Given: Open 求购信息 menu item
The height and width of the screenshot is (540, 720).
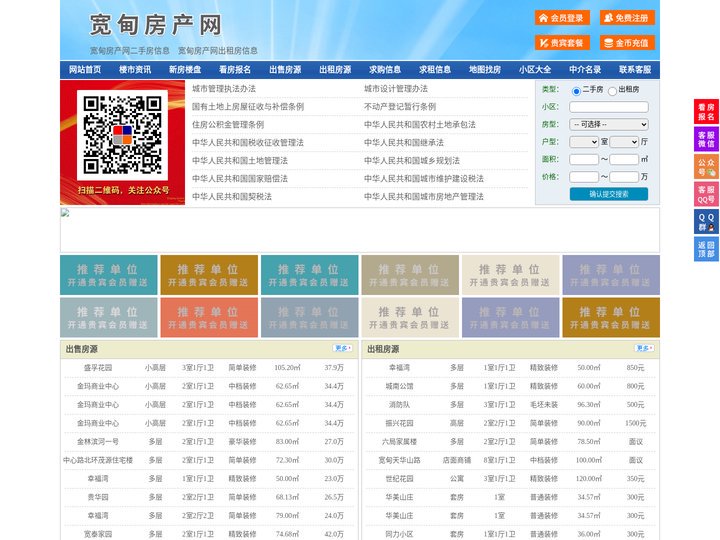Looking at the screenshot, I should [x=385, y=70].
